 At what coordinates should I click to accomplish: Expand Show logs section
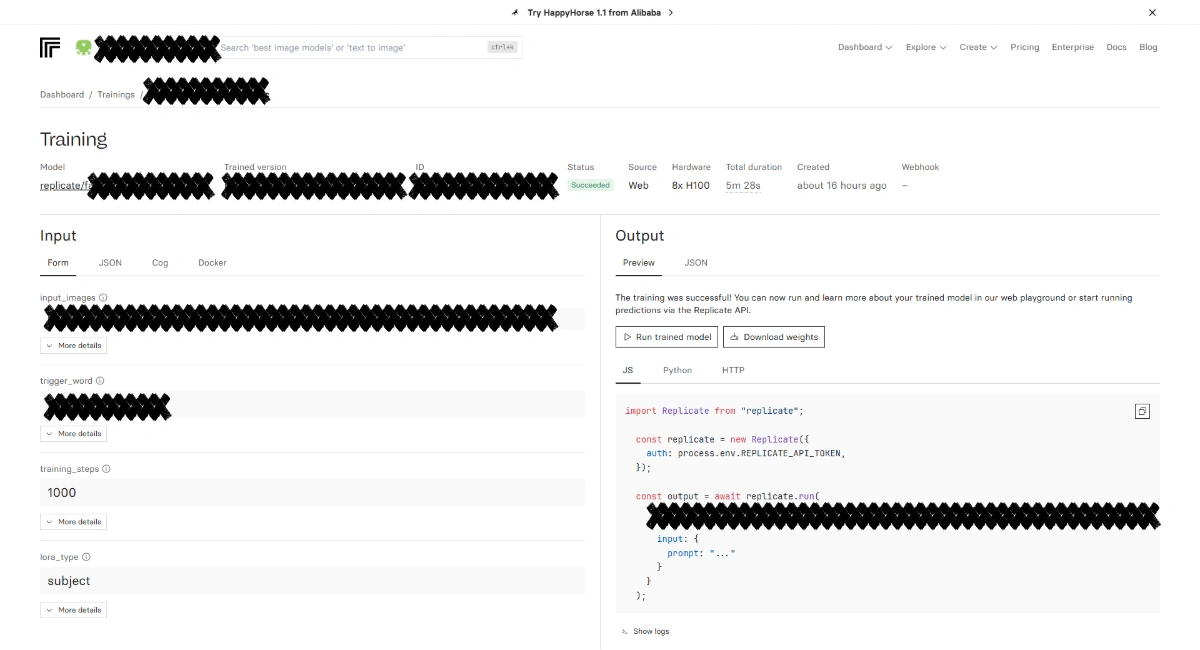(645, 631)
